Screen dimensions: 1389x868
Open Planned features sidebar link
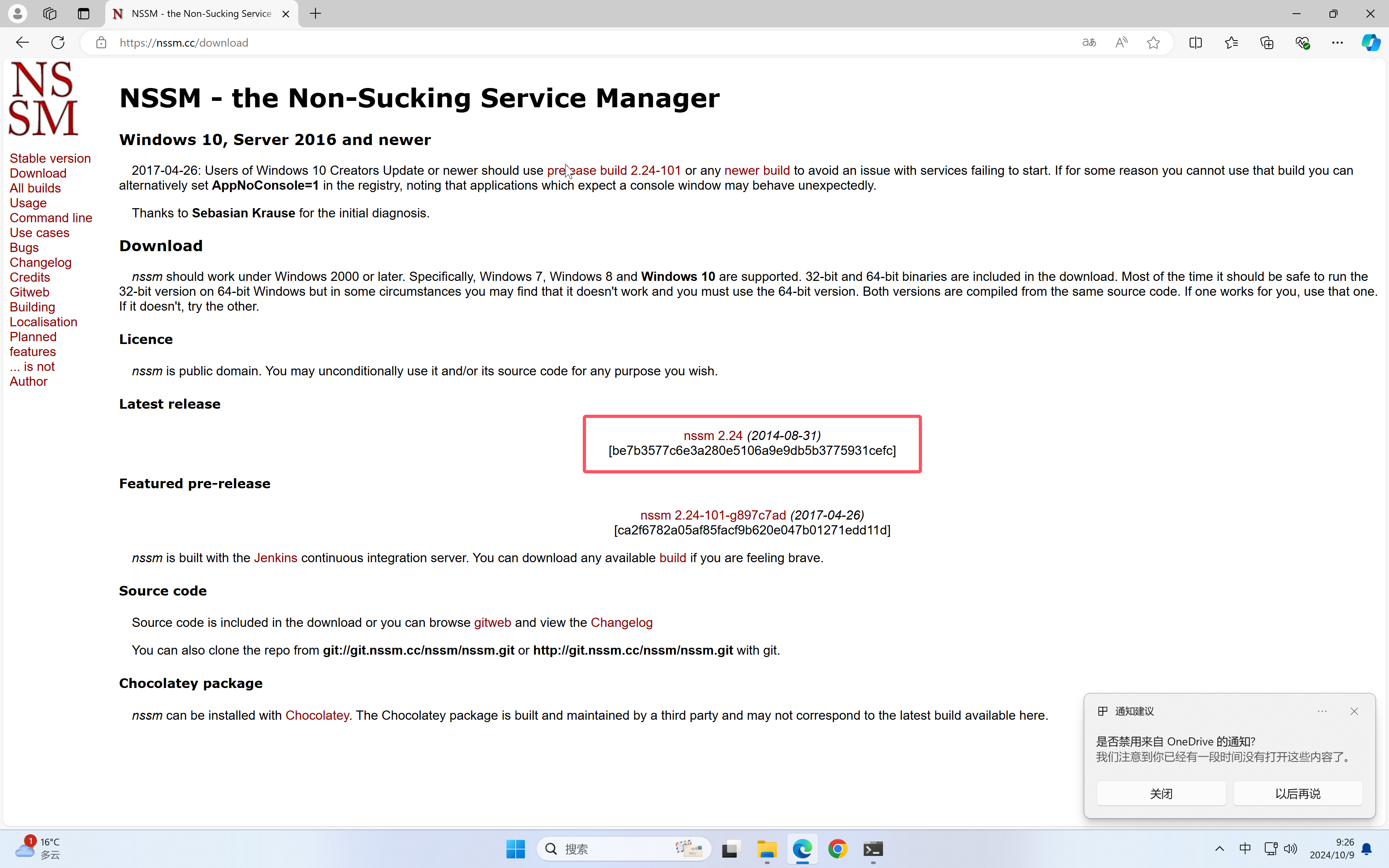pyautogui.click(x=33, y=344)
